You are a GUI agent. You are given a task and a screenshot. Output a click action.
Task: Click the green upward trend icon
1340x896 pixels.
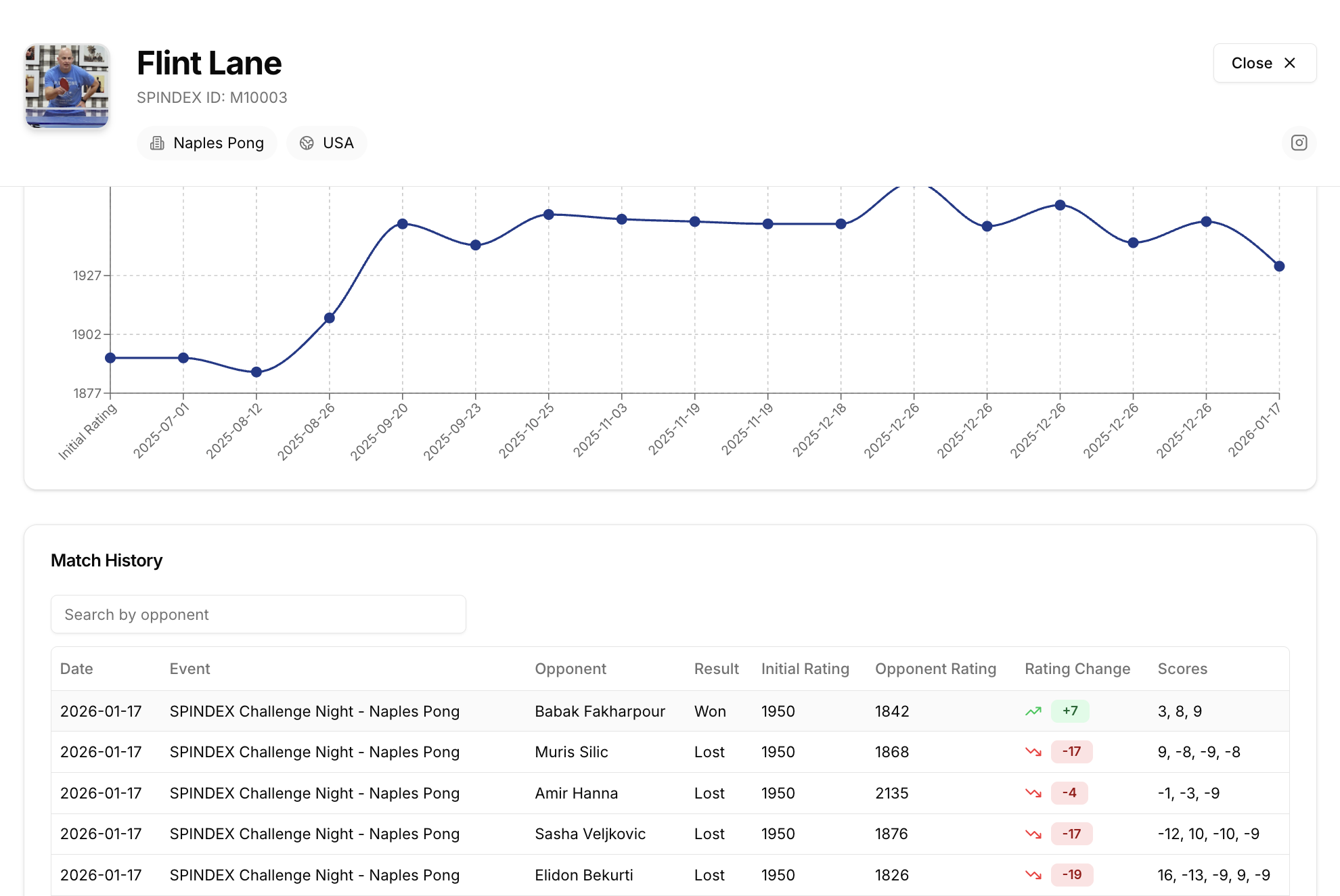[1033, 711]
